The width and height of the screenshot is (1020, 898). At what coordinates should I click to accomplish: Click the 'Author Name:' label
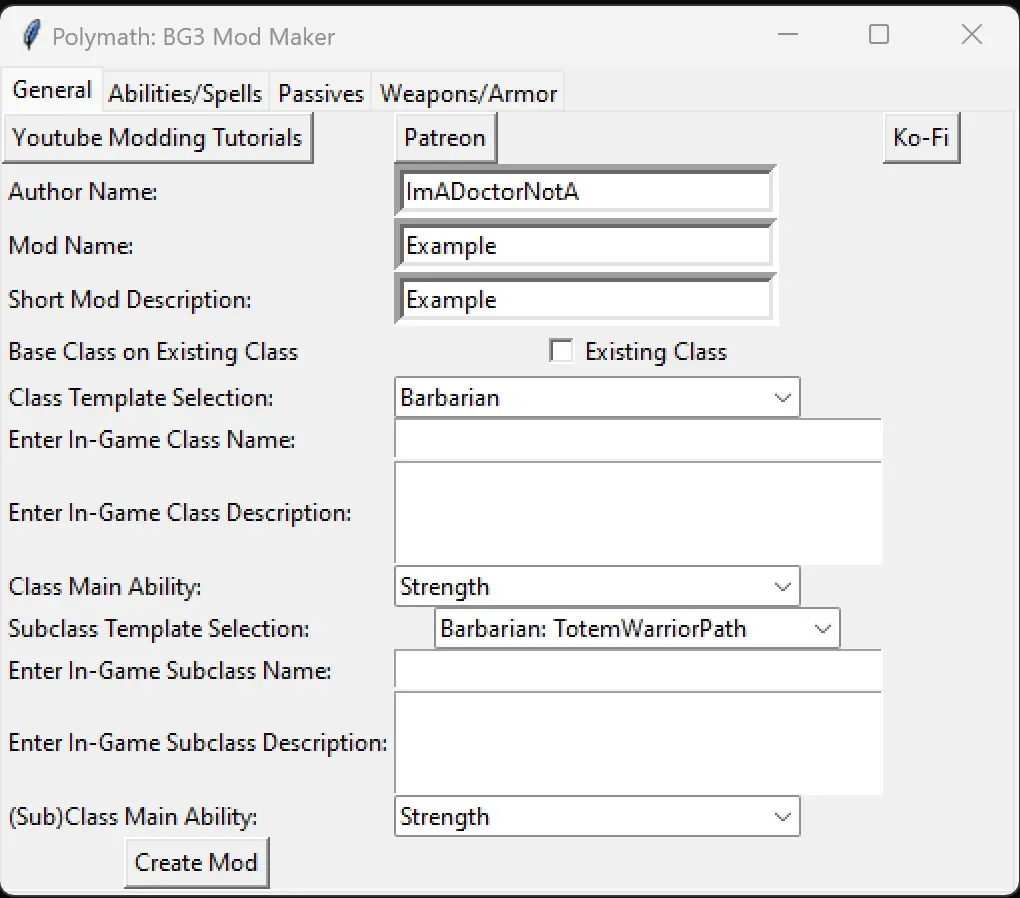(83, 191)
